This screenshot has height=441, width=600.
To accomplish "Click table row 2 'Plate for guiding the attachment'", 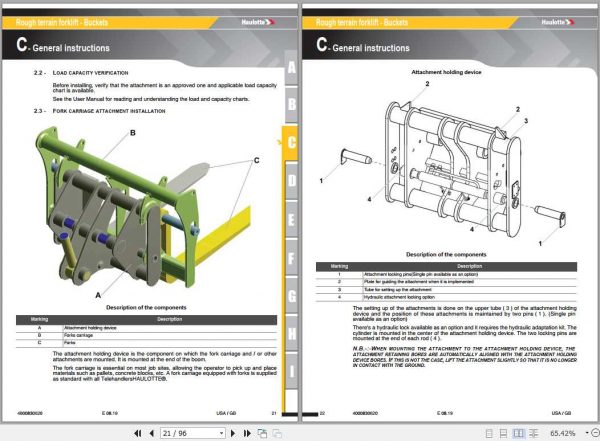I will (446, 282).
